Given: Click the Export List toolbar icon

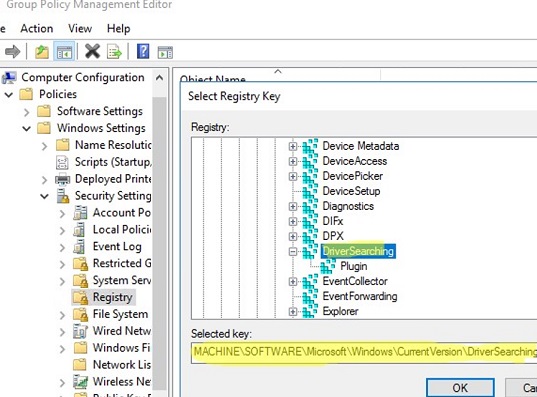Looking at the screenshot, I should click(114, 52).
